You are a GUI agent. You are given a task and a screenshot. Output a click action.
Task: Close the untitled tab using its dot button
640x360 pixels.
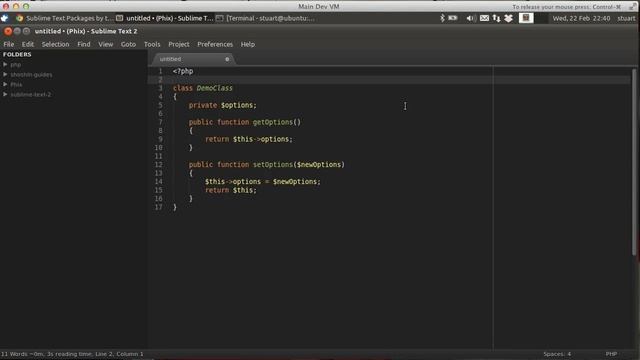tap(227, 59)
